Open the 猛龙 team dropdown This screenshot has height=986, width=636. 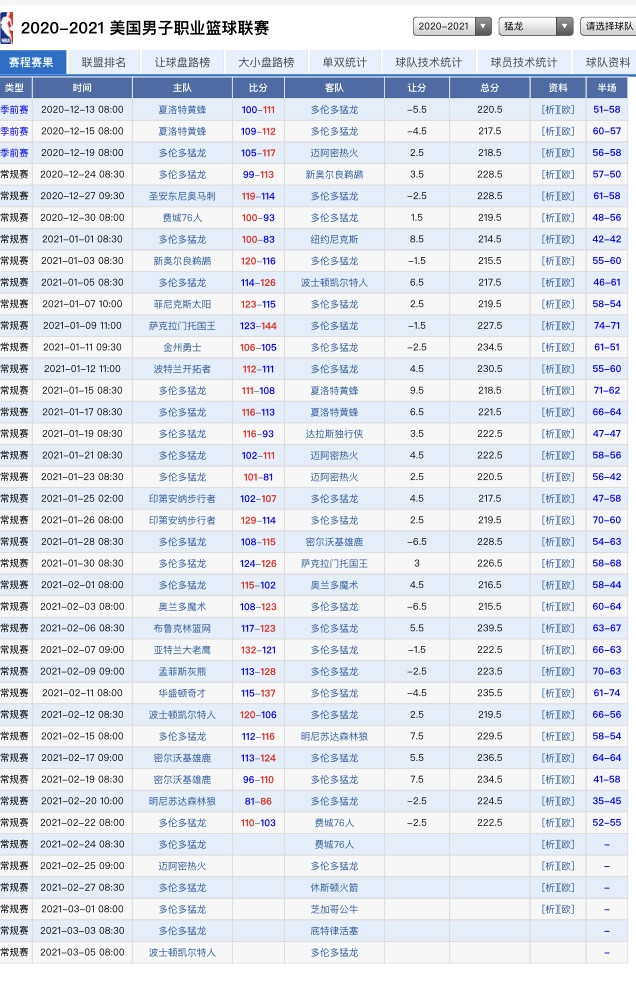pyautogui.click(x=535, y=26)
